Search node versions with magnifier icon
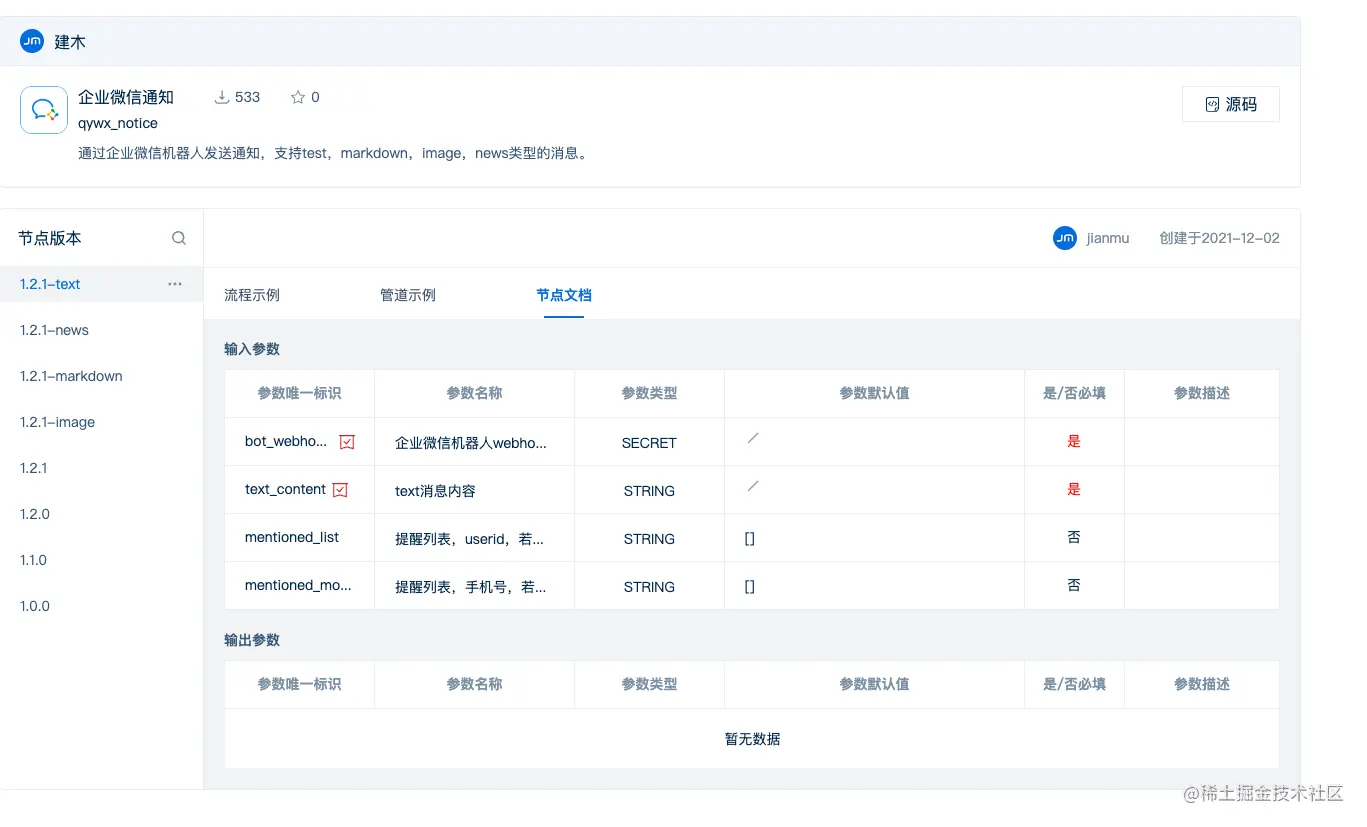This screenshot has height=827, width=1367. coord(179,238)
